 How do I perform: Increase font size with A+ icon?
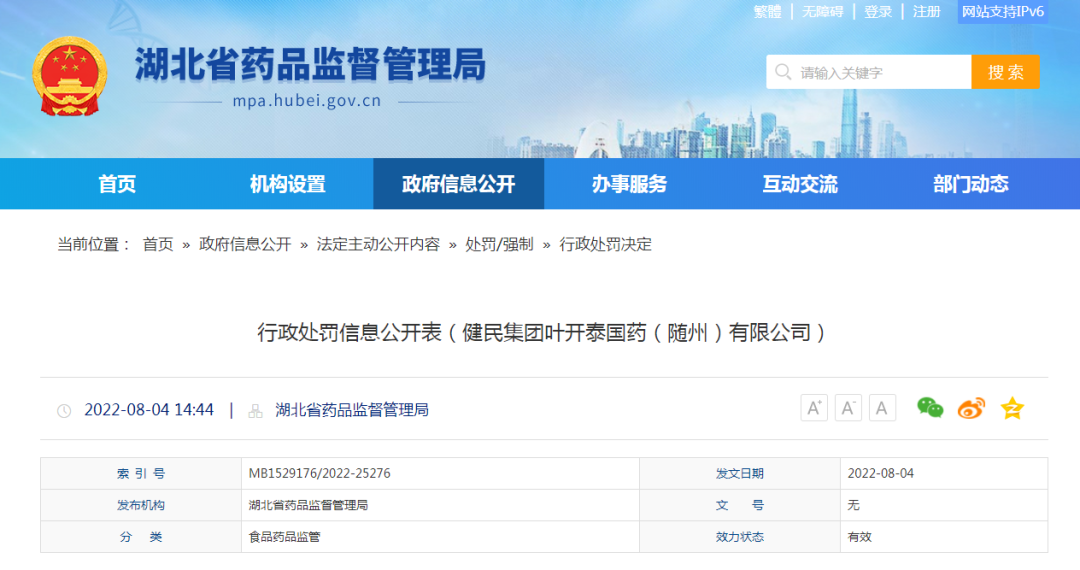tap(814, 408)
